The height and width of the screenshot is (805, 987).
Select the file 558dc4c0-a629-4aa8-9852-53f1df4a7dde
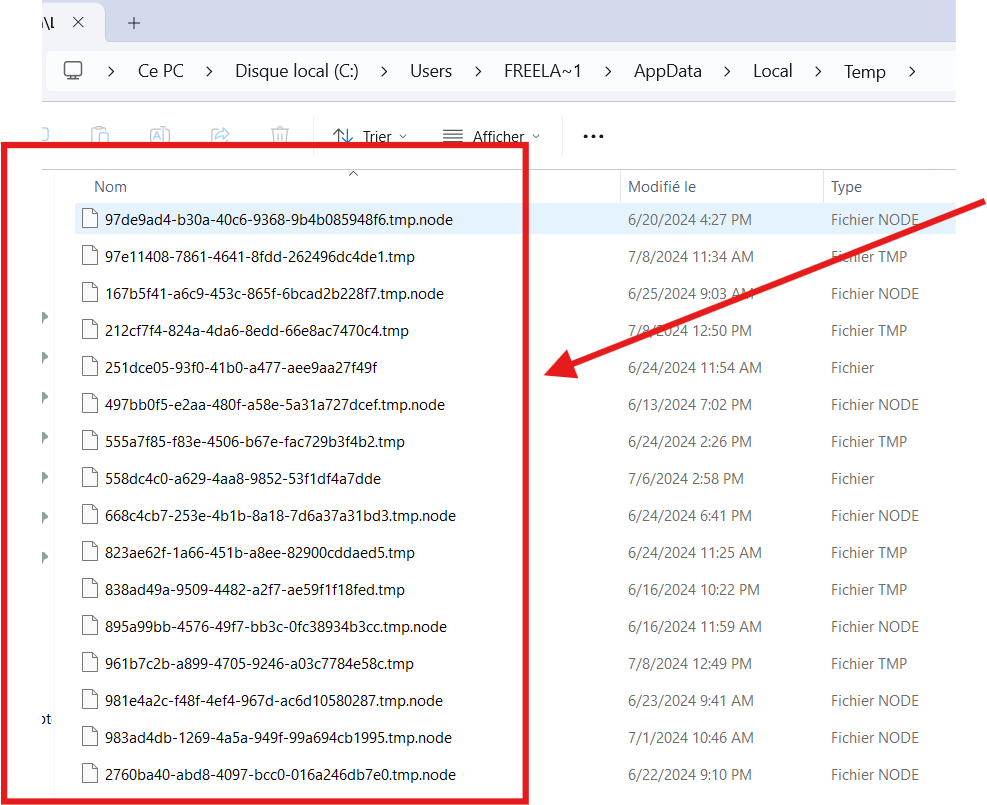click(x=238, y=478)
